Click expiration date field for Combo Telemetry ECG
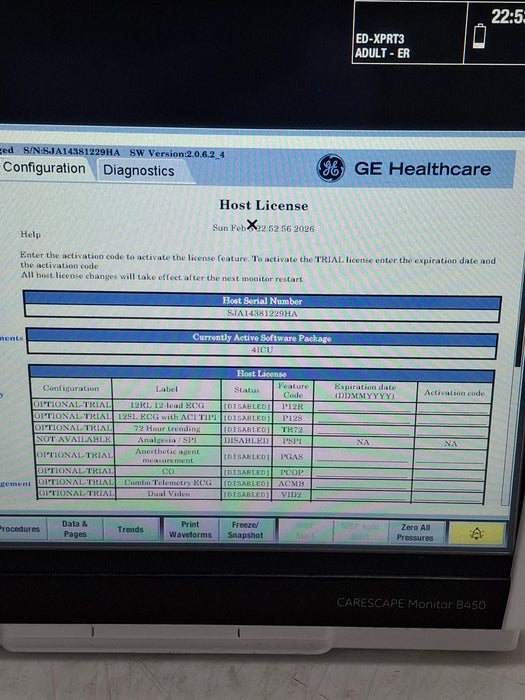The image size is (525, 700). pyautogui.click(x=362, y=483)
